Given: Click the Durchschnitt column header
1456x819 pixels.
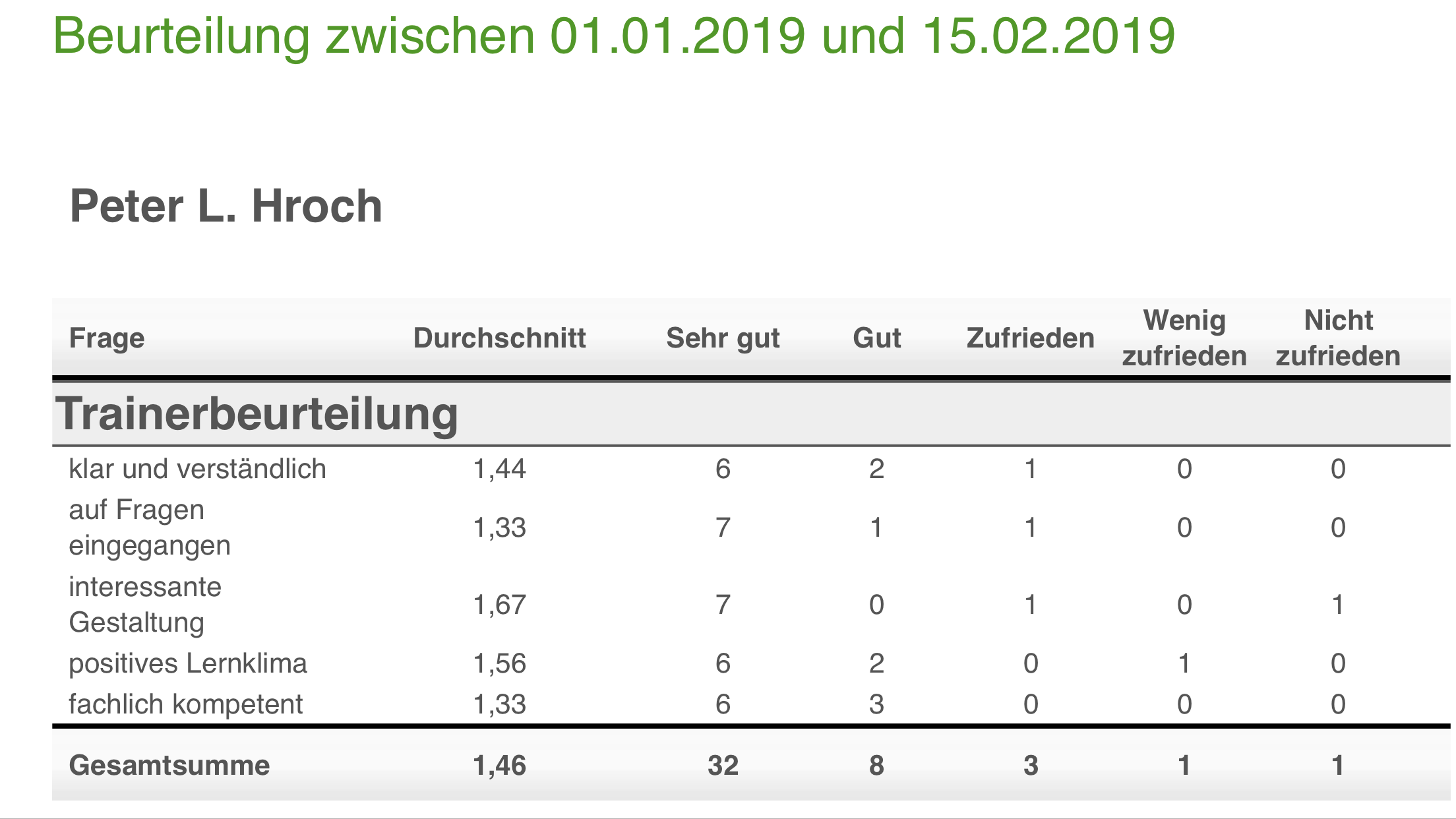Looking at the screenshot, I should click(499, 338).
